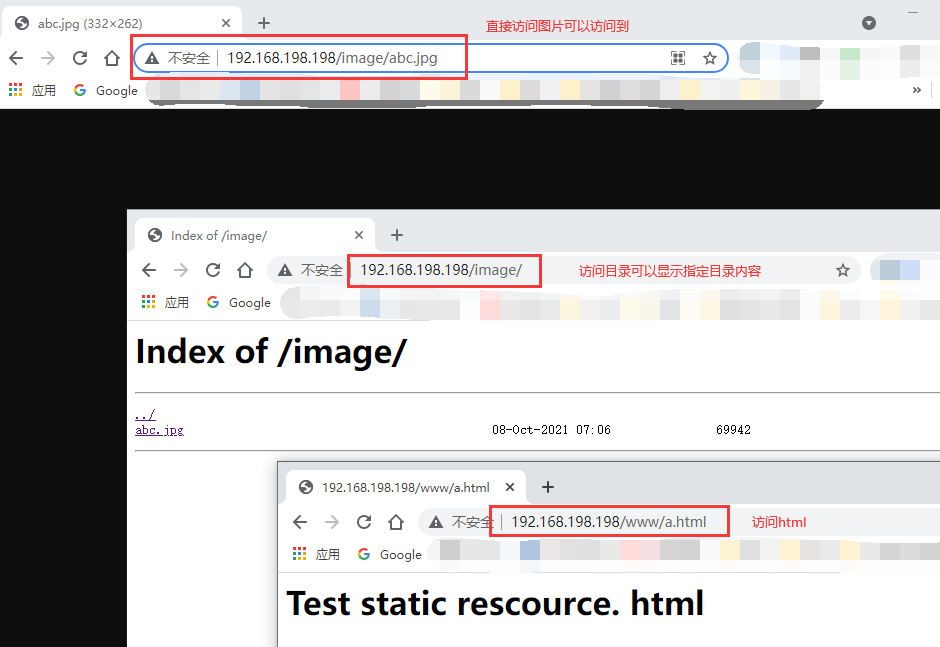This screenshot has width=940, height=647.
Task: Go forward in the abc.jpg window
Action: [x=48, y=58]
